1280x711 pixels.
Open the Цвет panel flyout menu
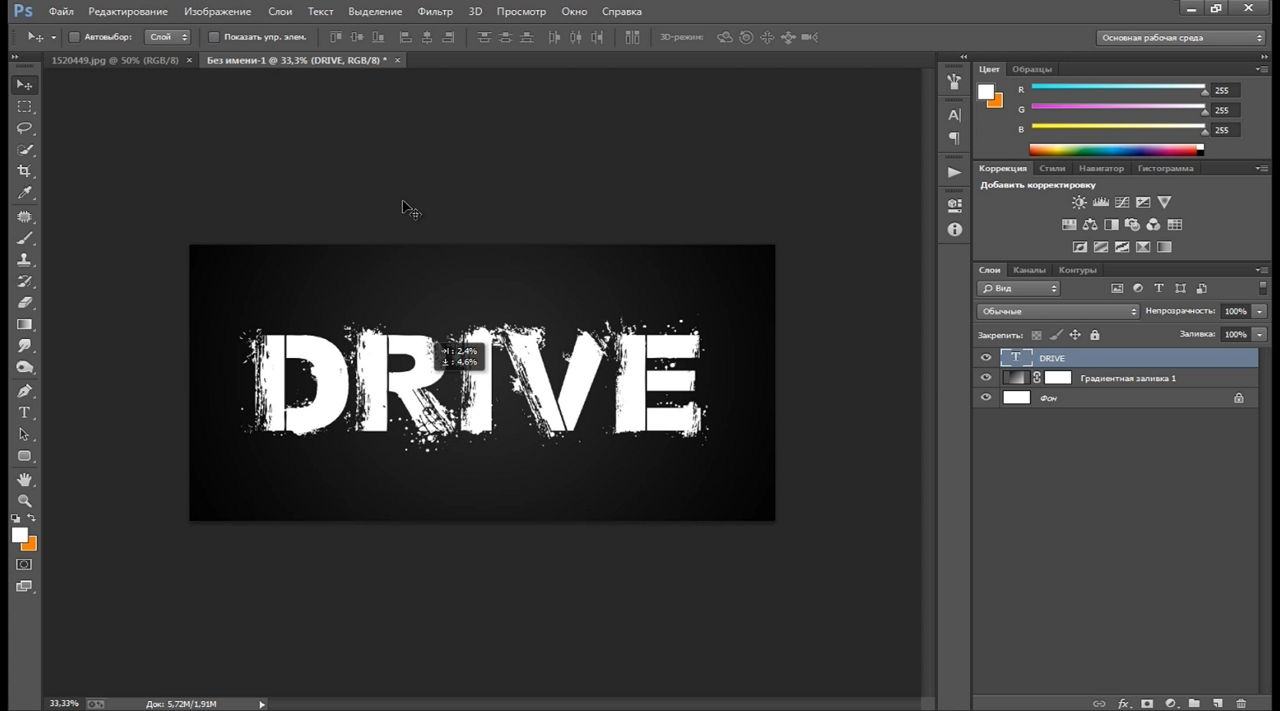[x=1262, y=69]
